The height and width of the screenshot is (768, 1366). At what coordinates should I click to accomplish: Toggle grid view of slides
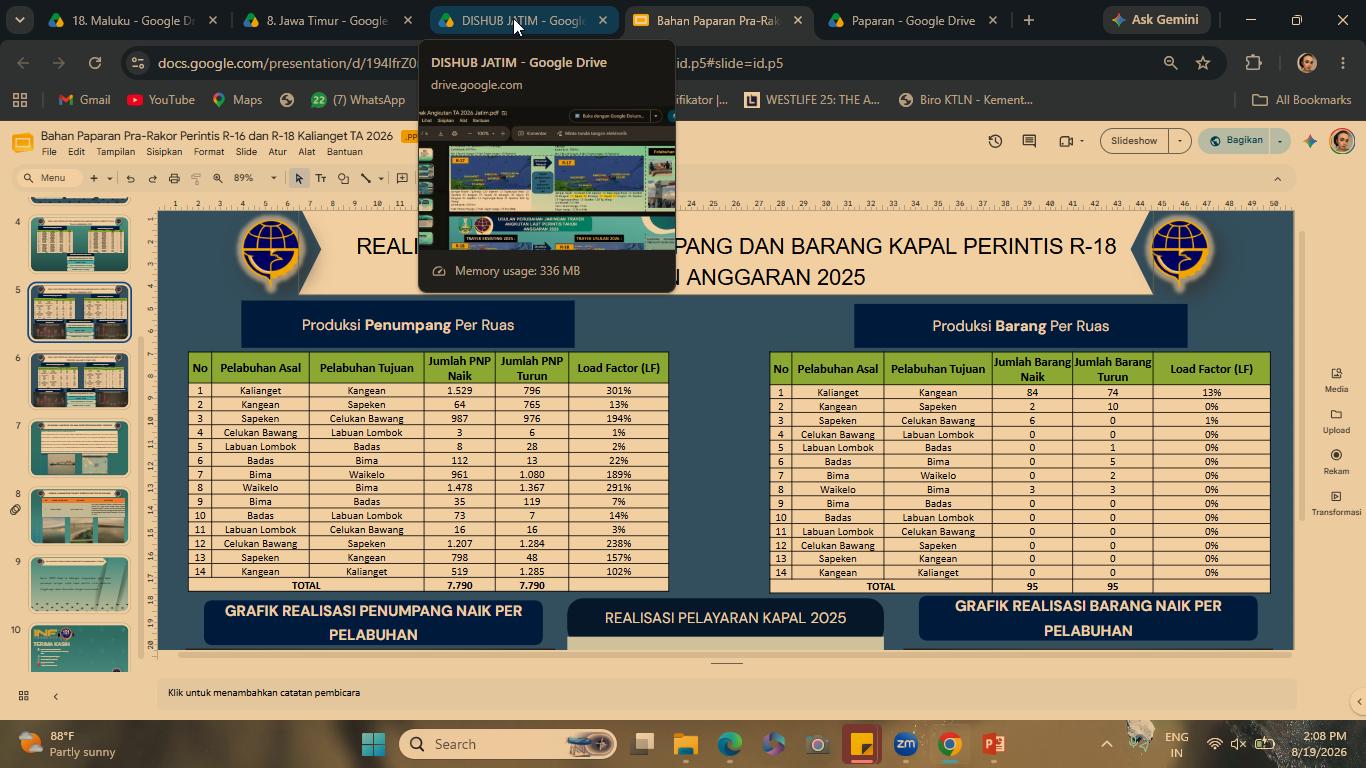point(23,696)
